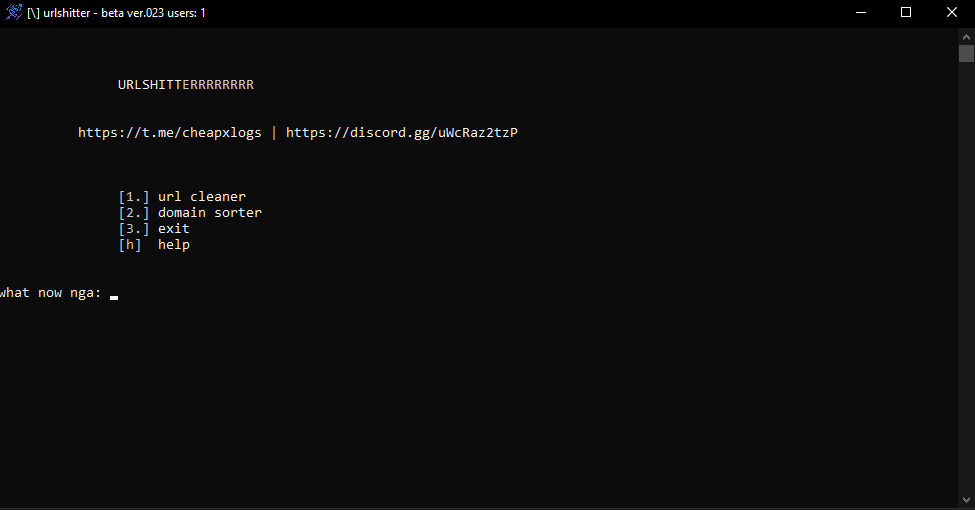975x510 pixels.
Task: Click the 'users: 1' text in title bar
Action: [x=187, y=13]
